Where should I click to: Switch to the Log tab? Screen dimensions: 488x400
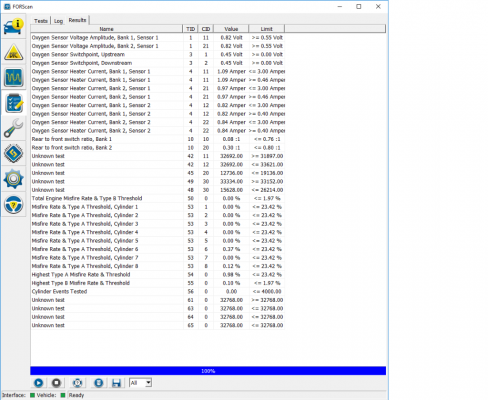58,21
